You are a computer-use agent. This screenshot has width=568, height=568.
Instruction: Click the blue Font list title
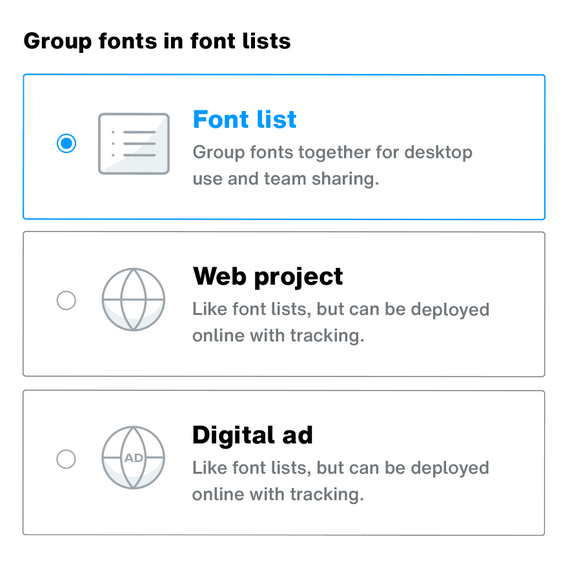click(x=245, y=119)
